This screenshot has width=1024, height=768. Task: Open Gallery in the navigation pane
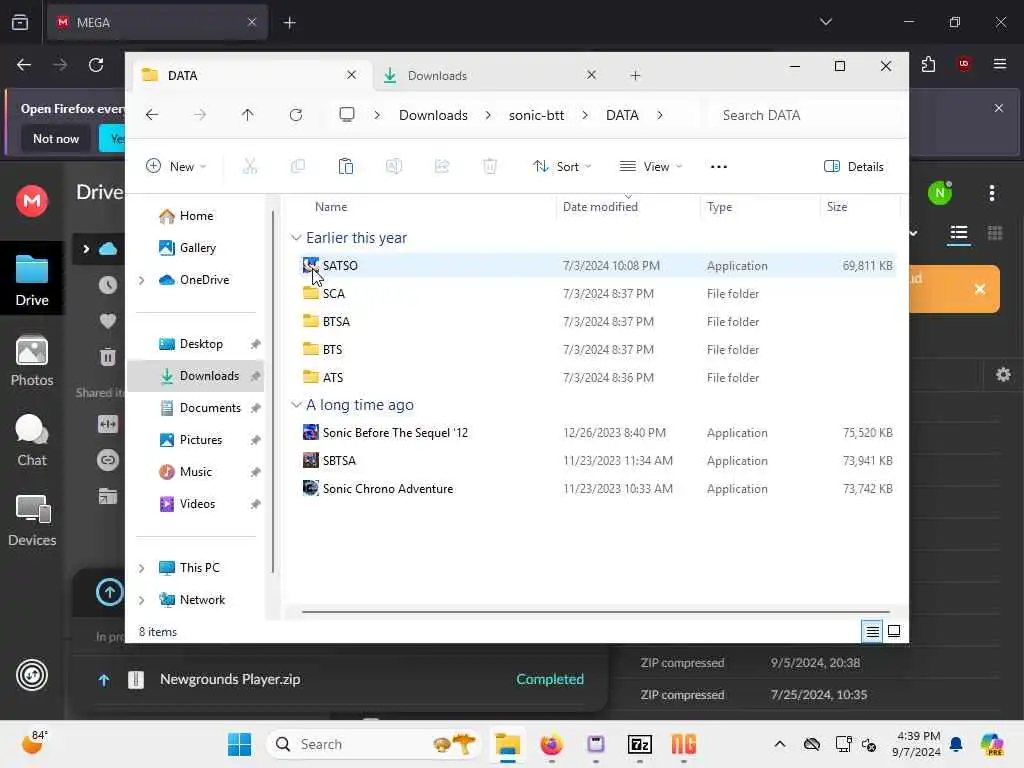coord(197,248)
